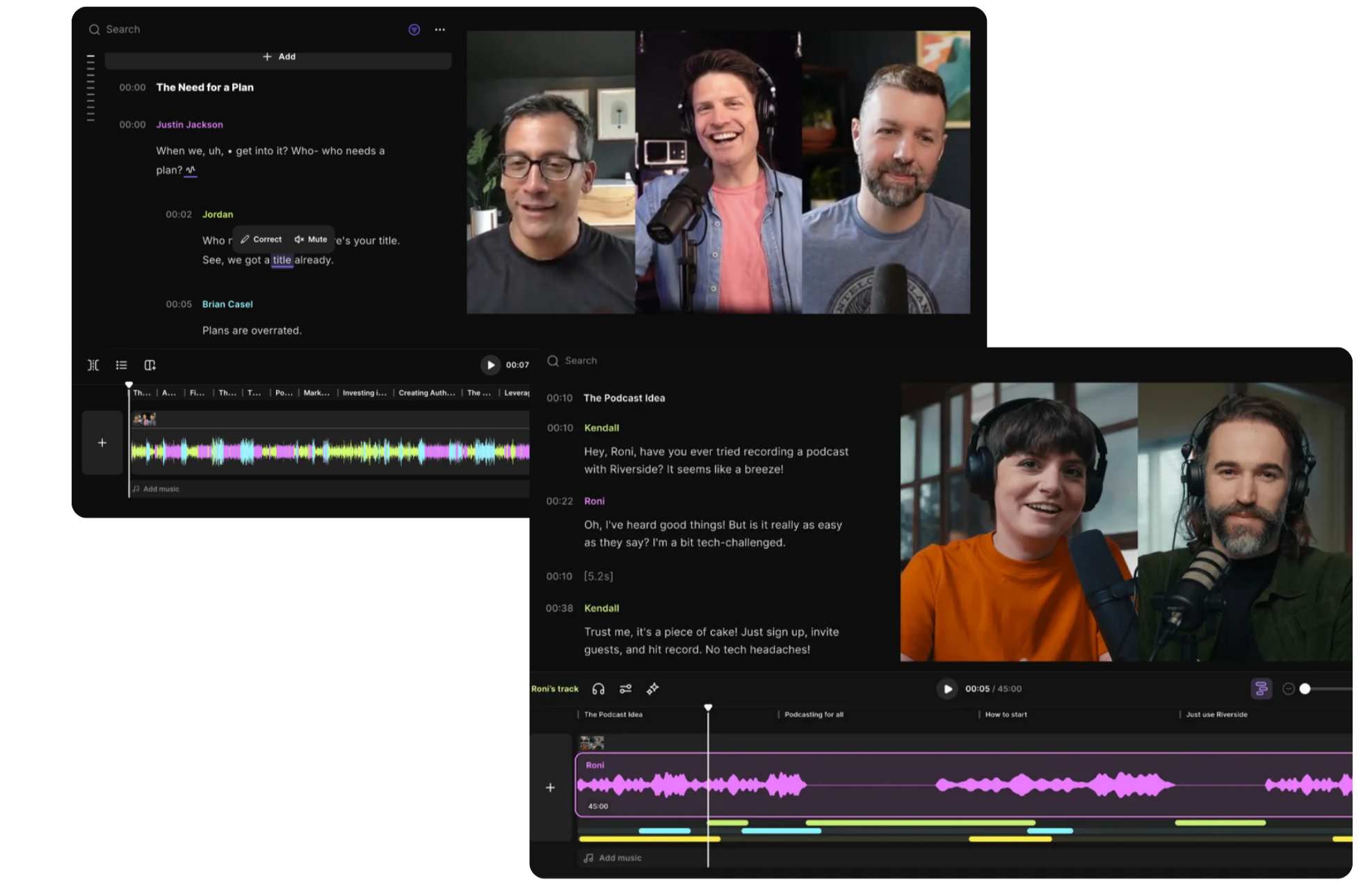
Task: Click Add music under Roni's track
Action: (613, 858)
